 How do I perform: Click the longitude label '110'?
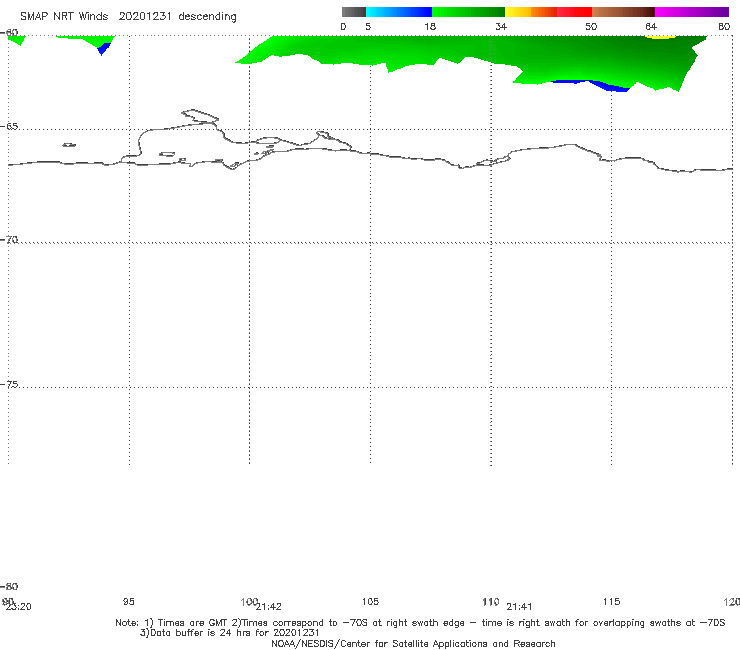point(491,601)
